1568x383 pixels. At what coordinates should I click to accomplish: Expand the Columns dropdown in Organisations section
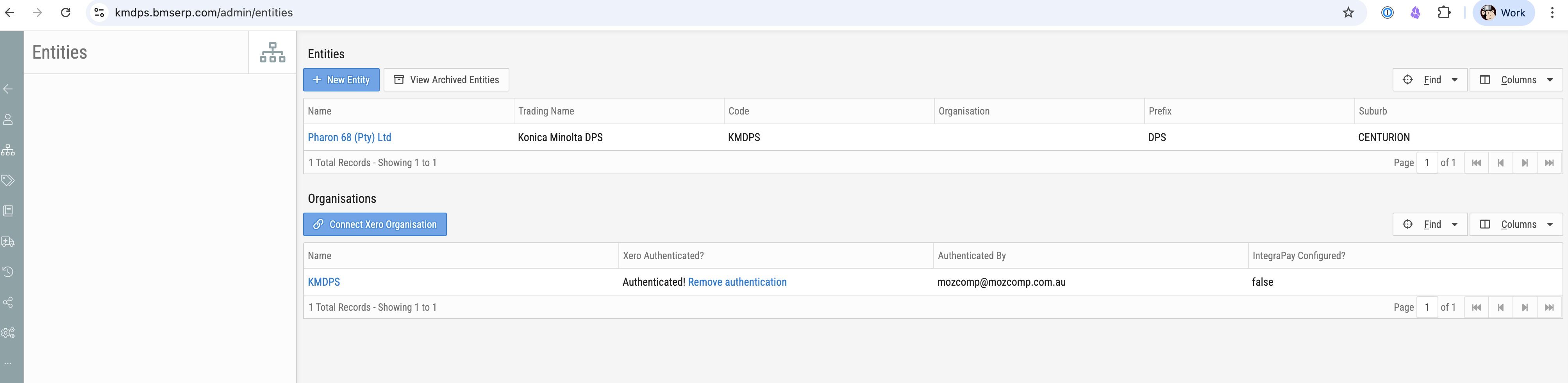(x=1516, y=224)
